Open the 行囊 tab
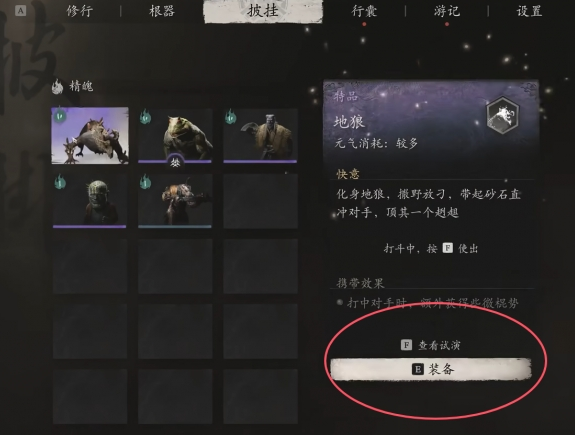The width and height of the screenshot is (575, 435). 364,11
